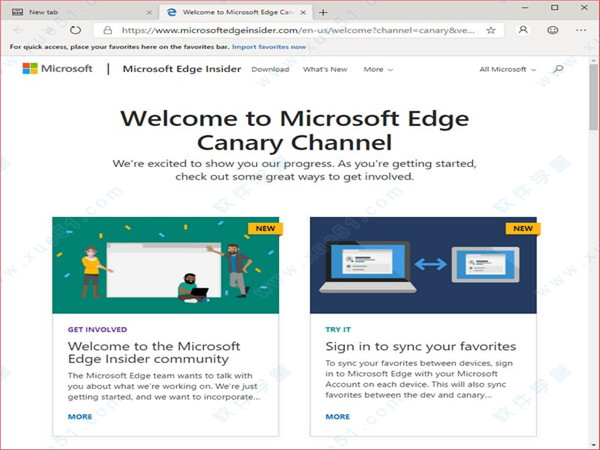
Task: Expand the All Microsoft dropdown
Action: pyautogui.click(x=507, y=69)
